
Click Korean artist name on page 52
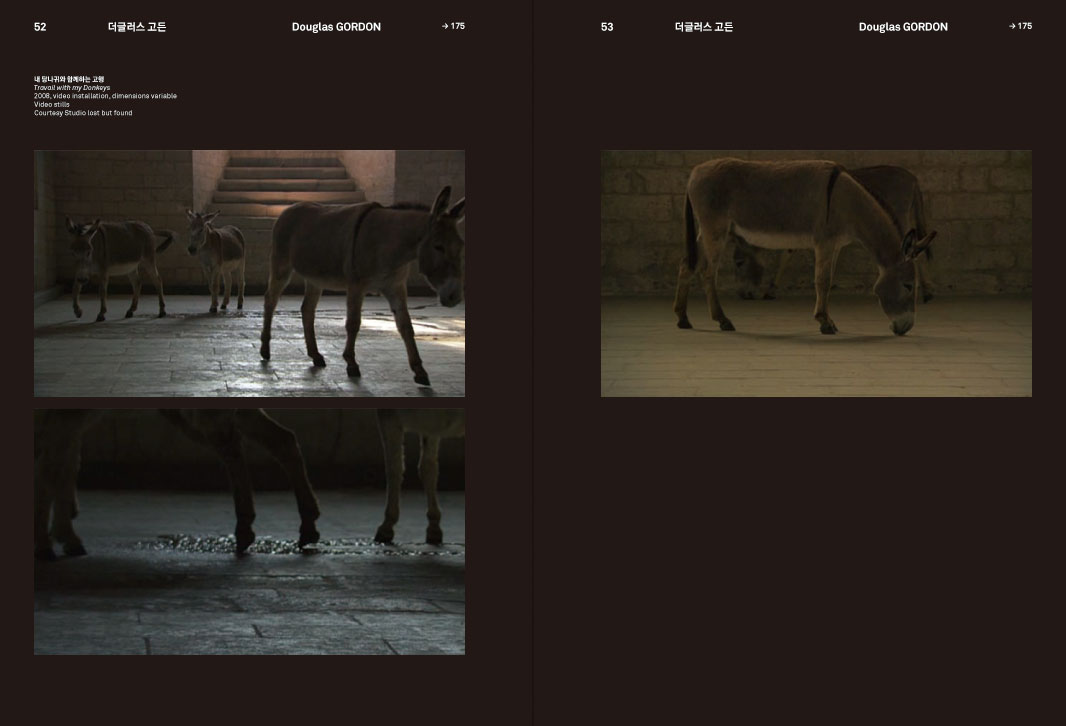coord(137,27)
